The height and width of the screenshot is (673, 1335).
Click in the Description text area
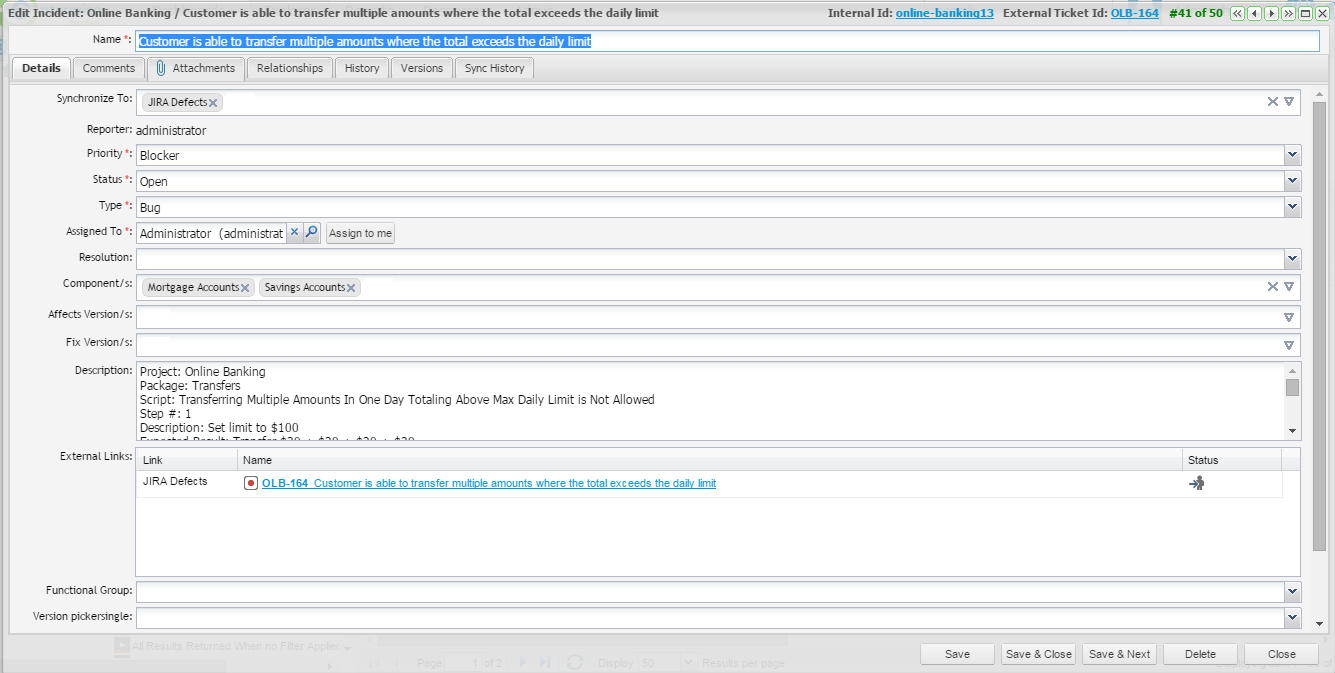[x=700, y=400]
